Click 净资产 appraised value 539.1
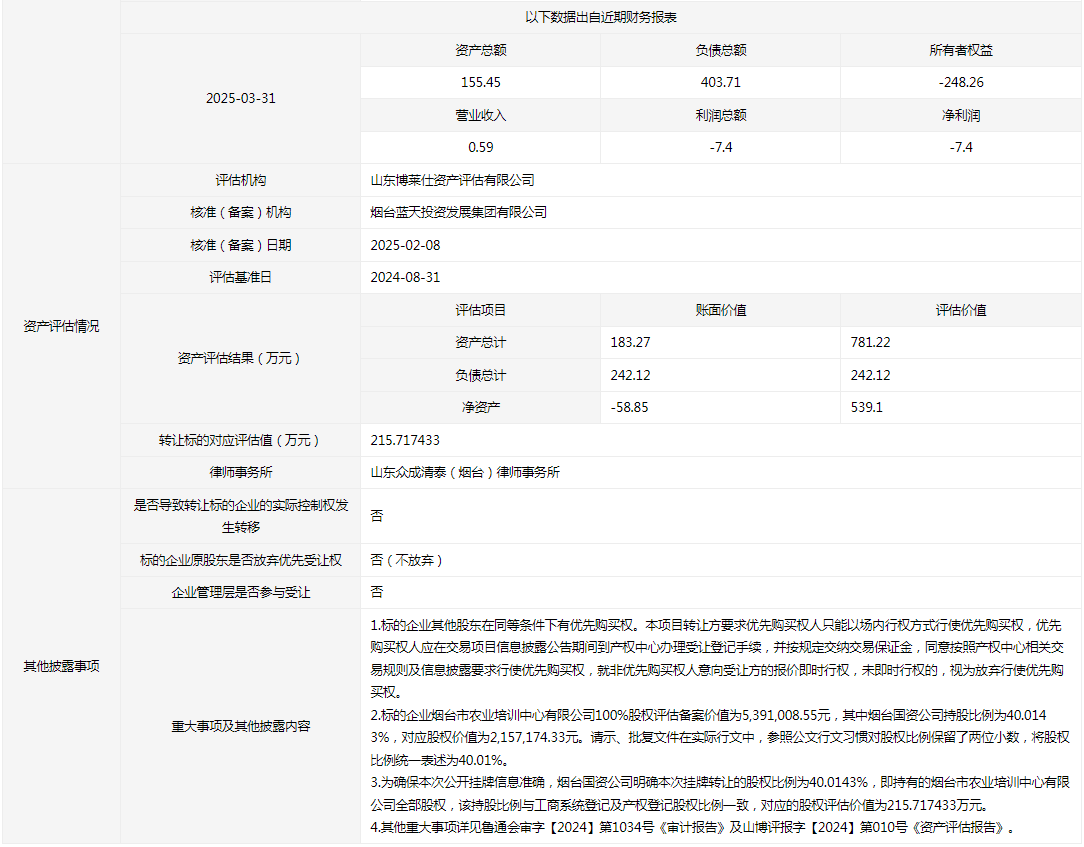Image resolution: width=1084 pixels, height=847 pixels. [866, 407]
